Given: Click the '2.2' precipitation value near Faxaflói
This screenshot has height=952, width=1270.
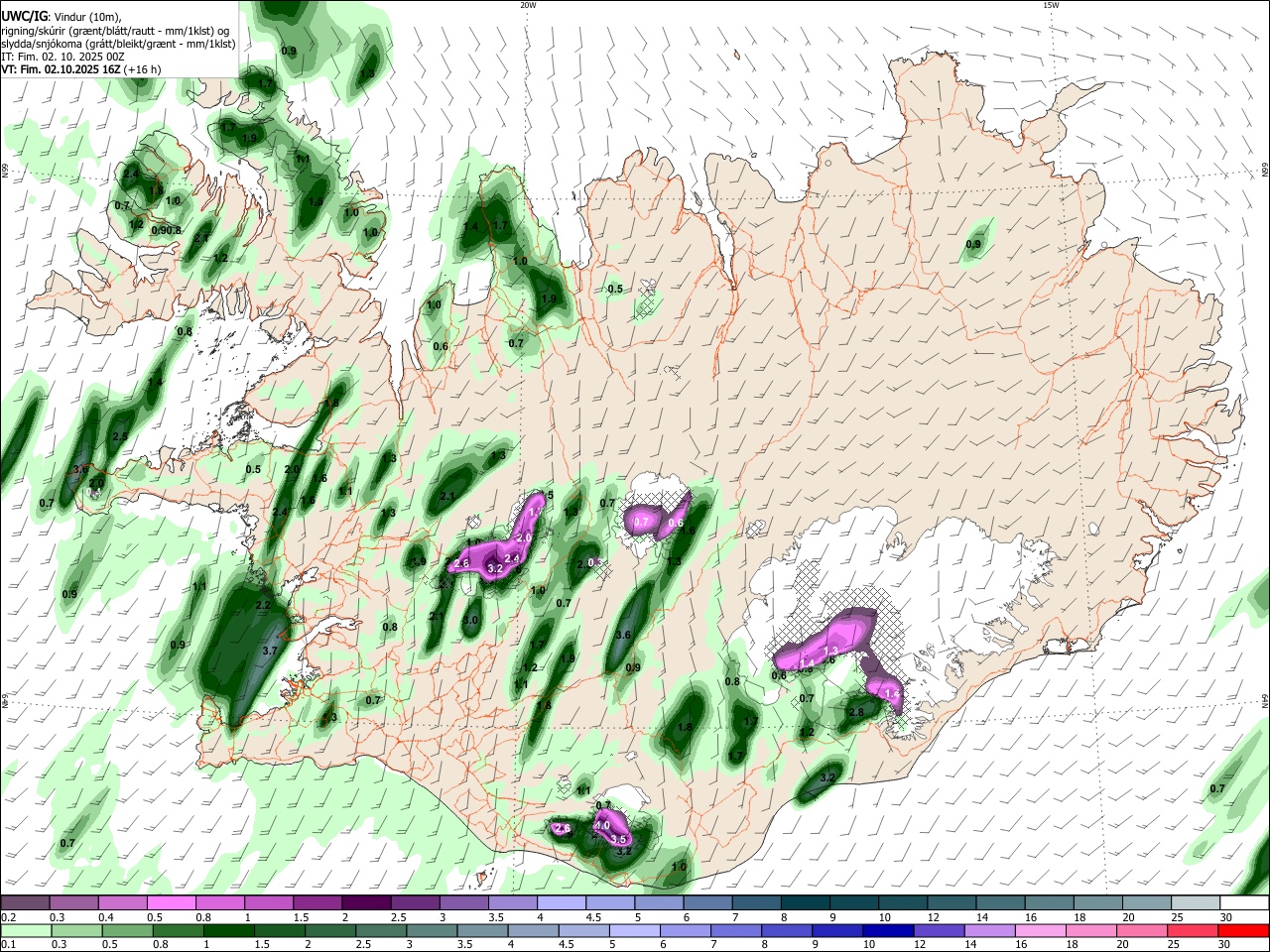Looking at the screenshot, I should (263, 605).
